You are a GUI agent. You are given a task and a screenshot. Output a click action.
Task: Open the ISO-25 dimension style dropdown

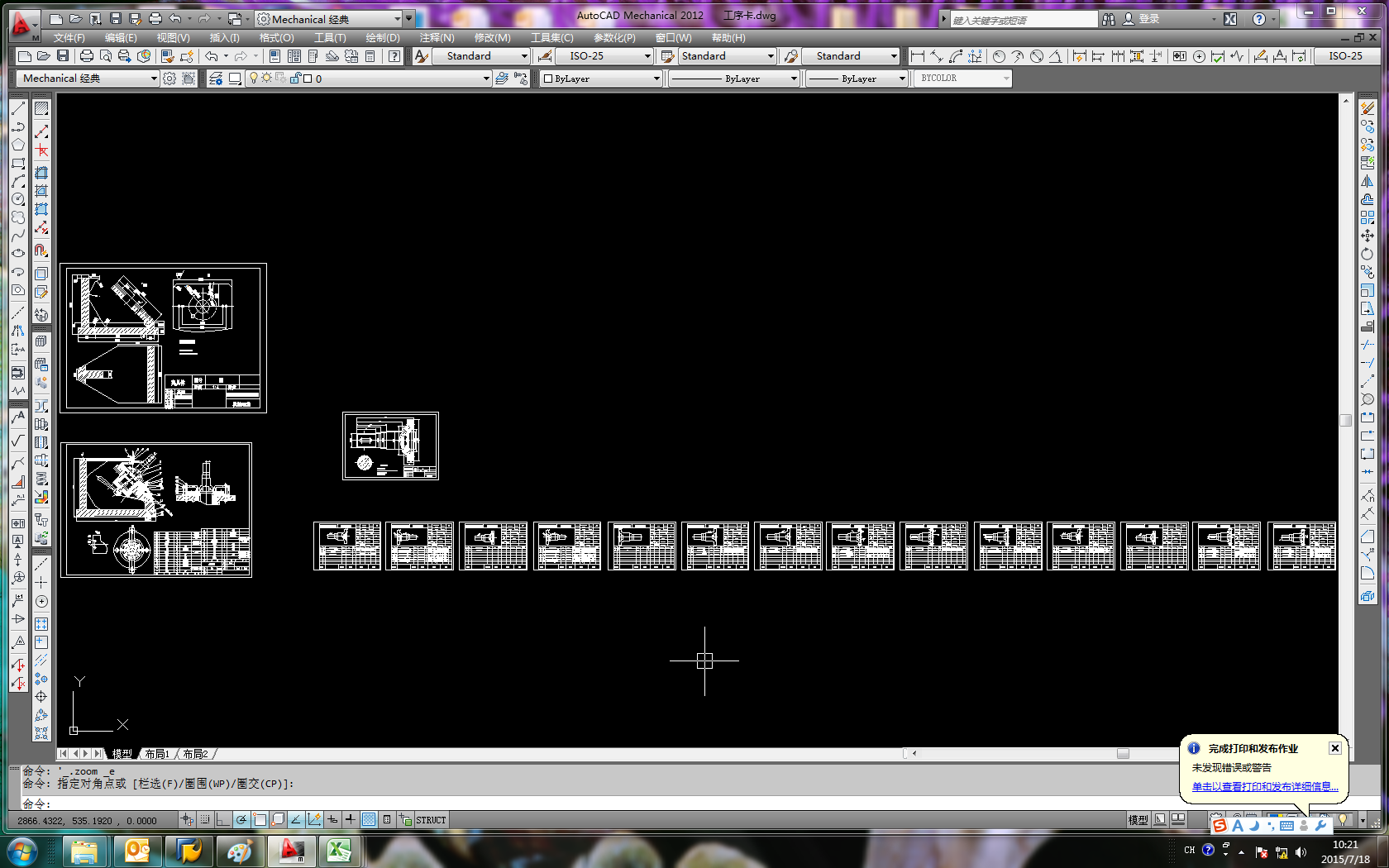point(647,56)
